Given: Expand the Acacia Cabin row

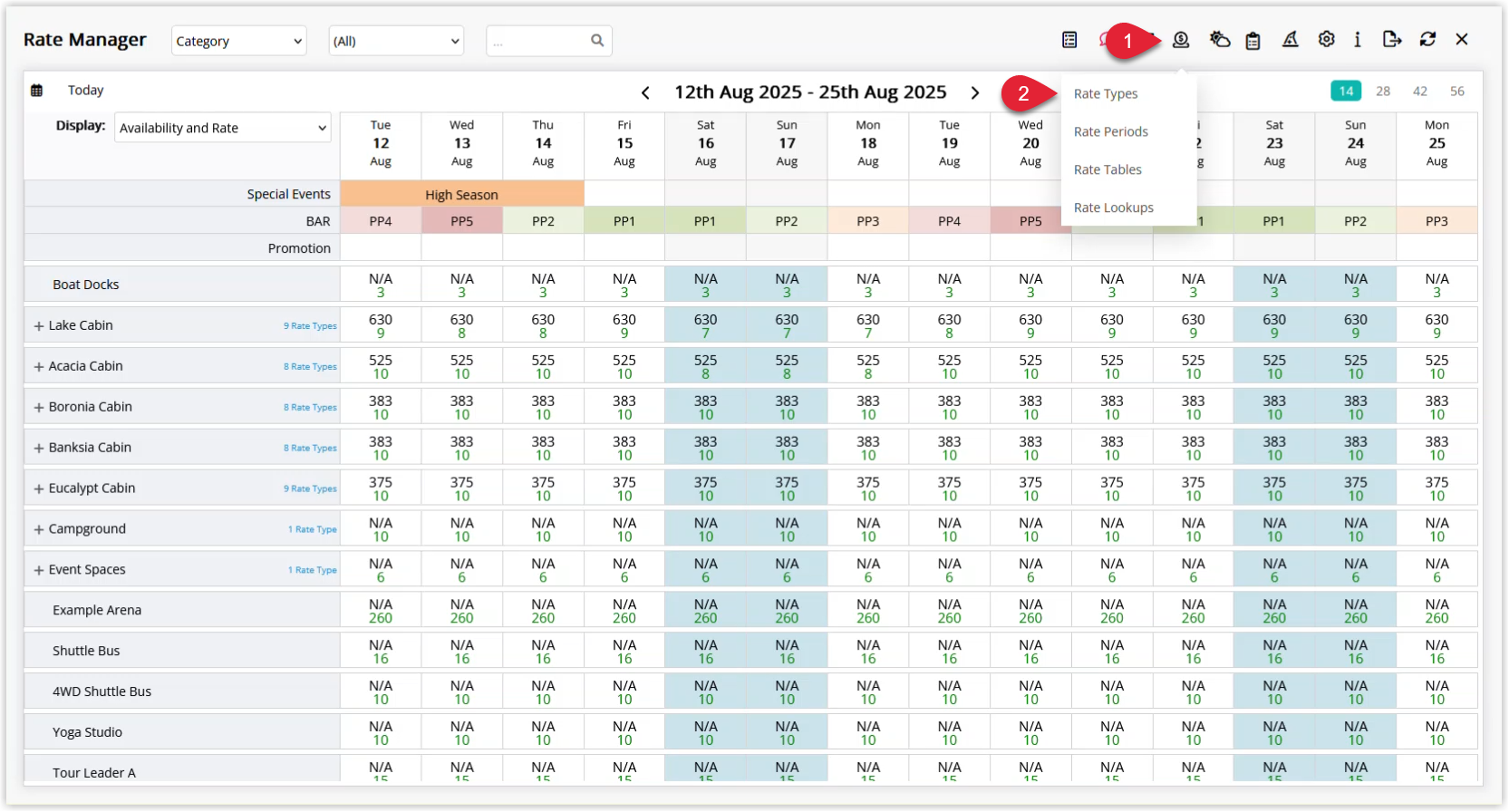Looking at the screenshot, I should pyautogui.click(x=39, y=367).
